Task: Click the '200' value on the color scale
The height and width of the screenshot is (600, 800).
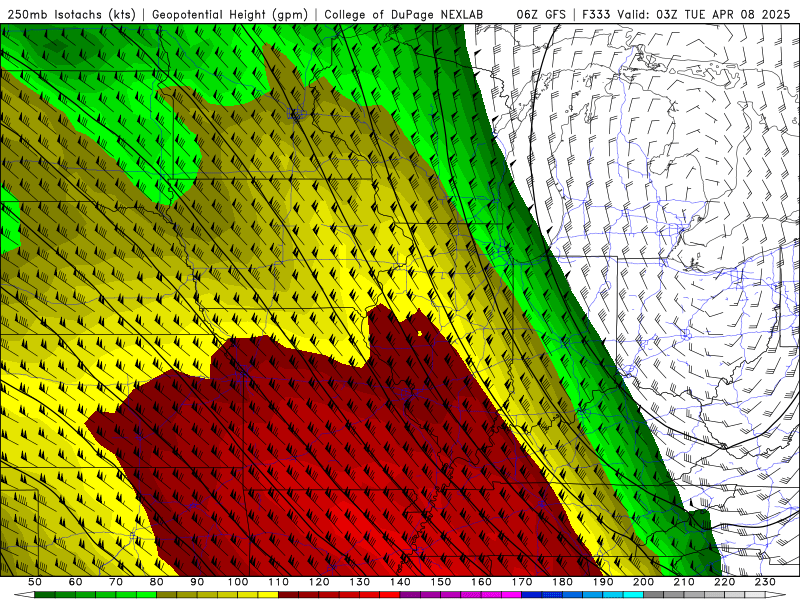Action: (x=643, y=582)
